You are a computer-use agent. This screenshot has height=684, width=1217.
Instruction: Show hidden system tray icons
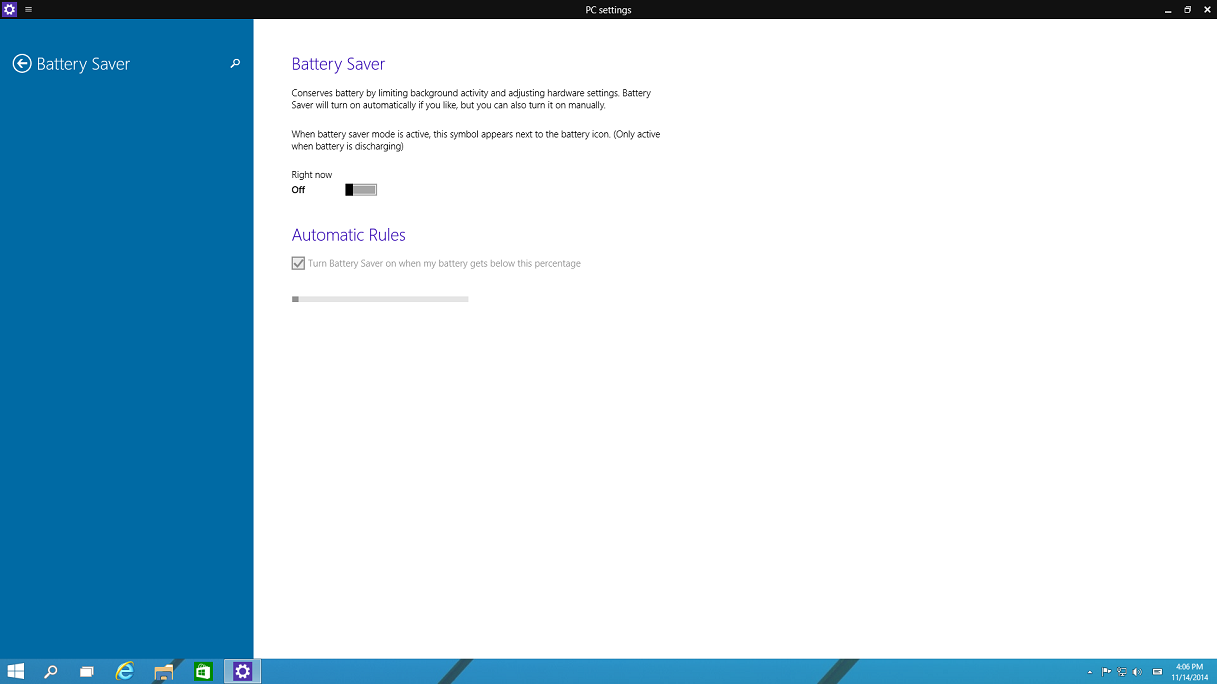(1089, 672)
